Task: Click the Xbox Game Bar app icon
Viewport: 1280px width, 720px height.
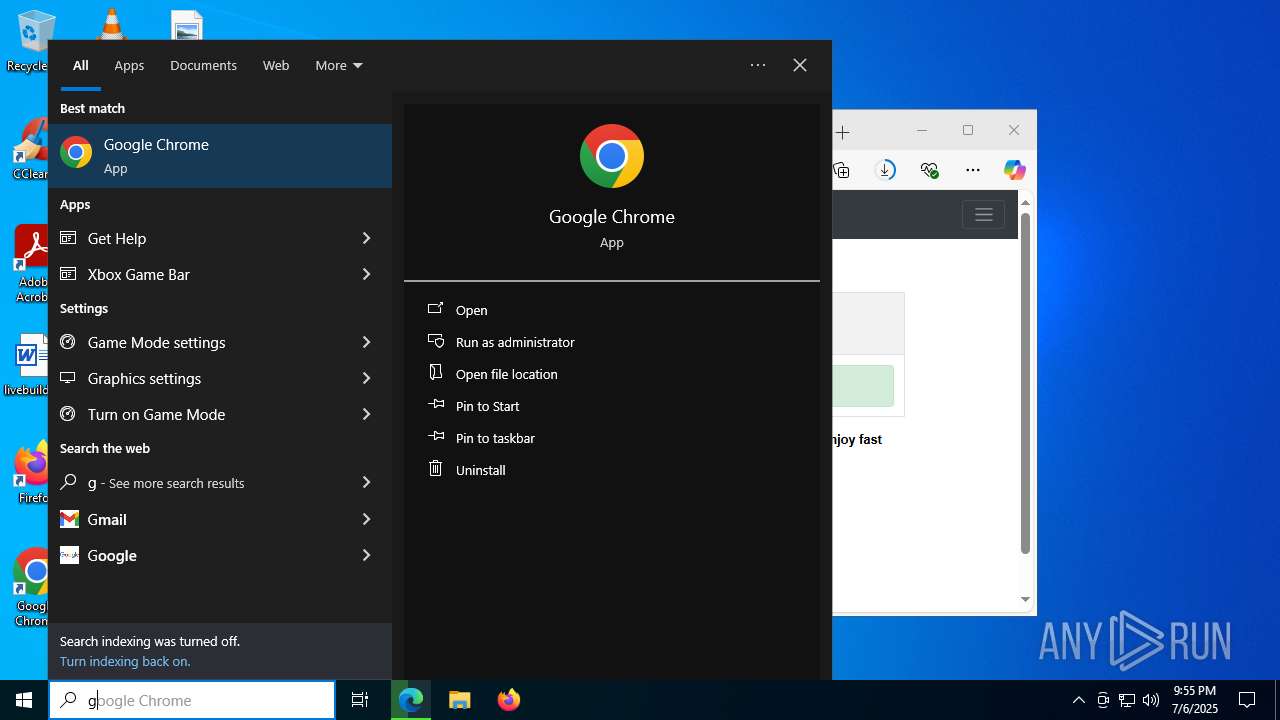Action: pos(68,274)
